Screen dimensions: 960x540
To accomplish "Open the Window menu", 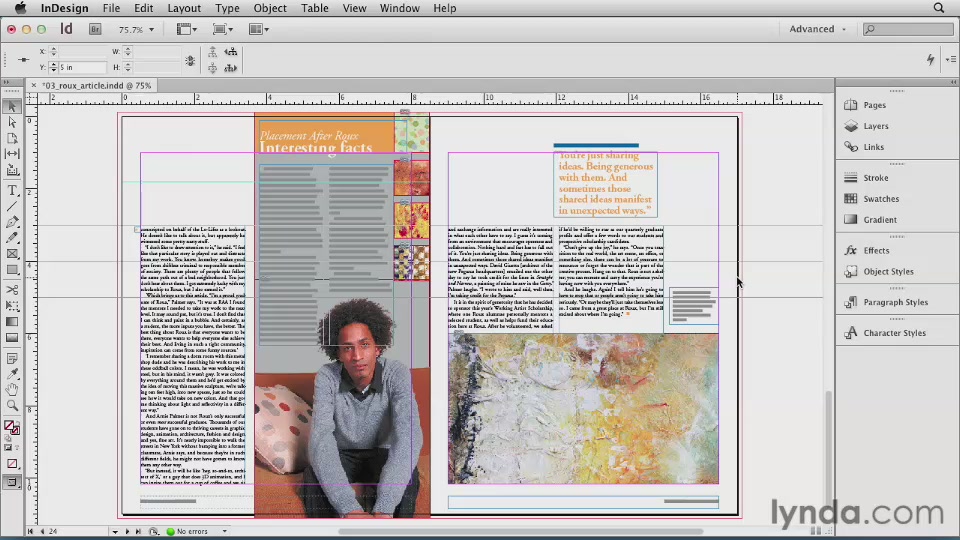I will click(399, 8).
